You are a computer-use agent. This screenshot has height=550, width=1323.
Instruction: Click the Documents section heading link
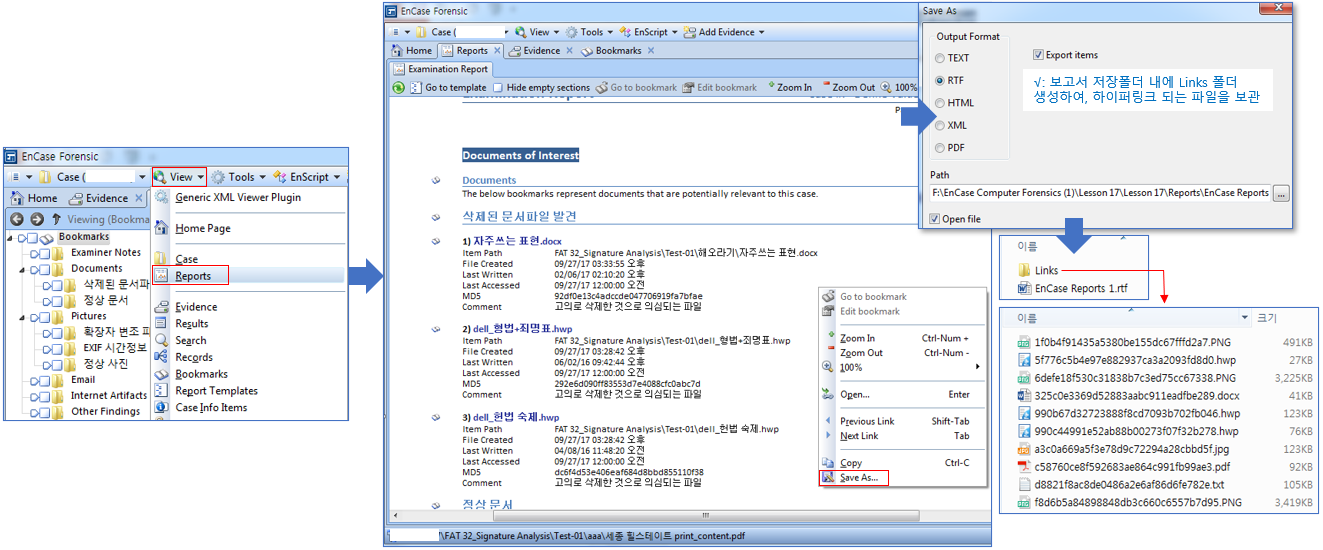pyautogui.click(x=489, y=181)
